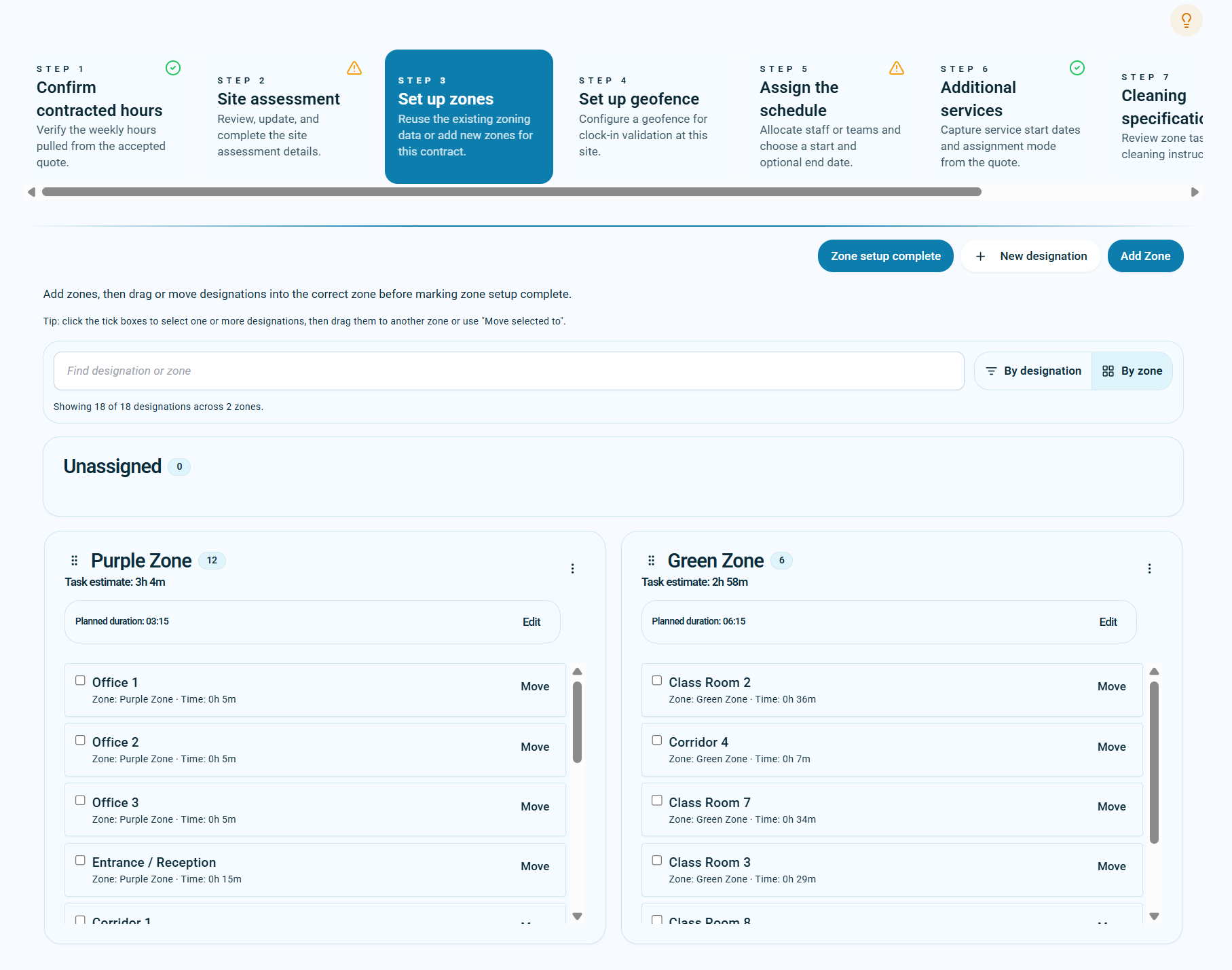Viewport: 1232px width, 970px height.
Task: Open Step 5 Assign the schedule
Action: 831,117
